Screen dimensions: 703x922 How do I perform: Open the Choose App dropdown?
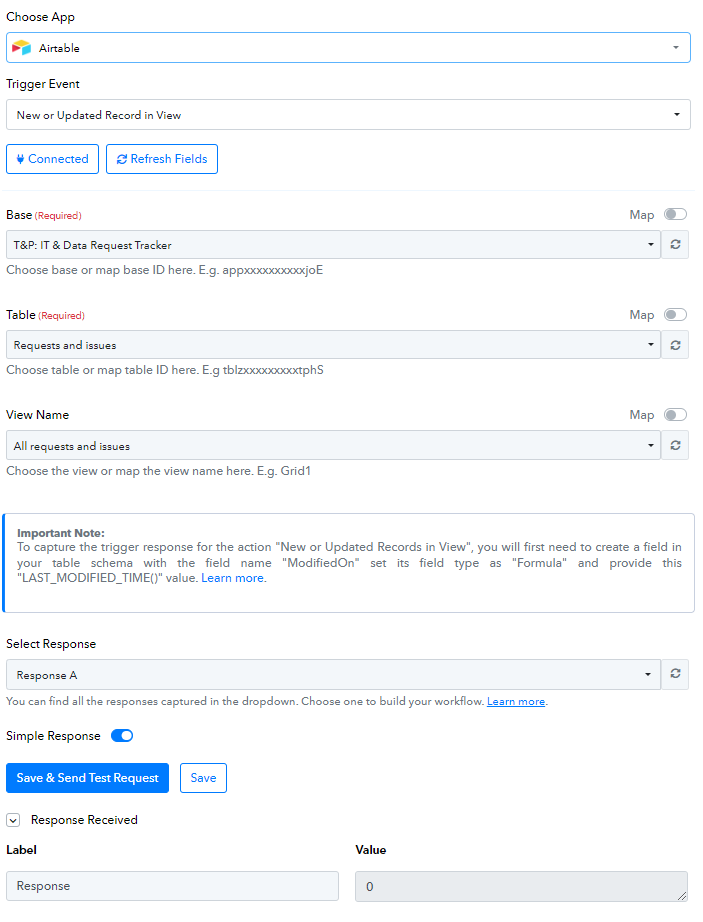[x=348, y=48]
